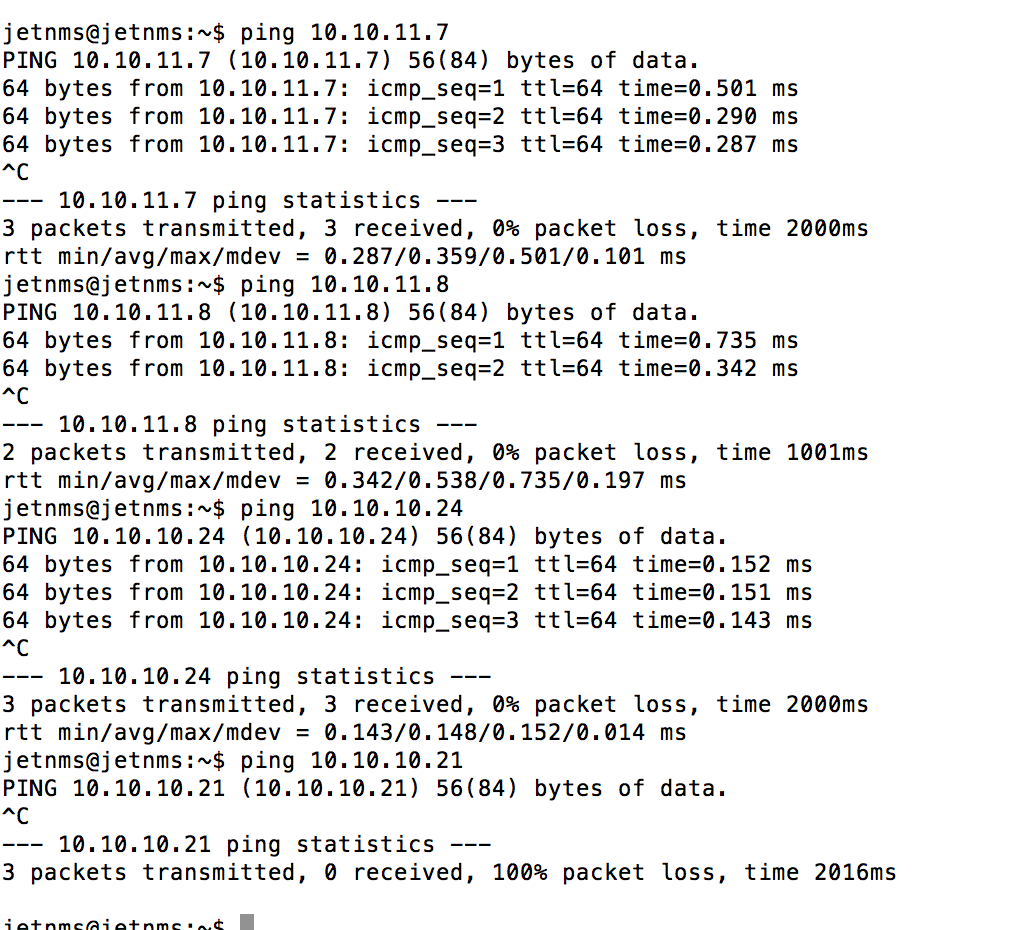Click the '--- 10.10.11.8 ping statistics ---' line
The image size is (1024, 930).
tap(240, 424)
